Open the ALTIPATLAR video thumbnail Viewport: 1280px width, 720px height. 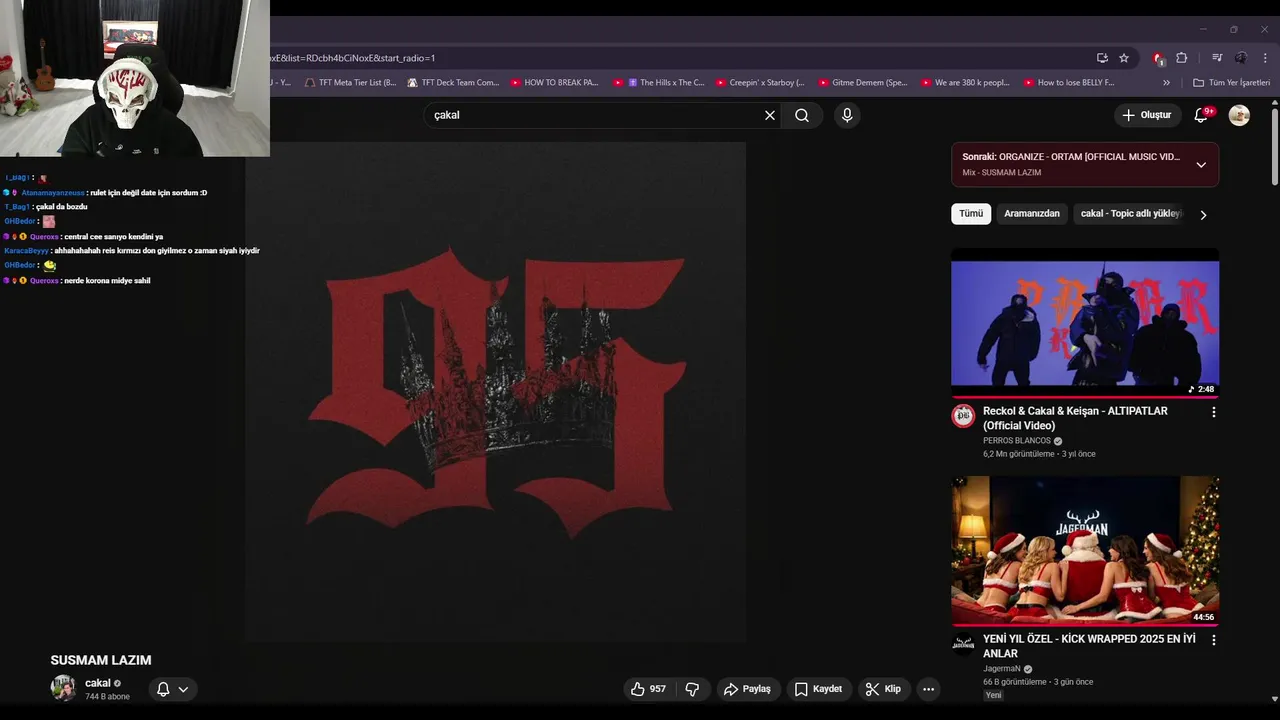point(1085,323)
